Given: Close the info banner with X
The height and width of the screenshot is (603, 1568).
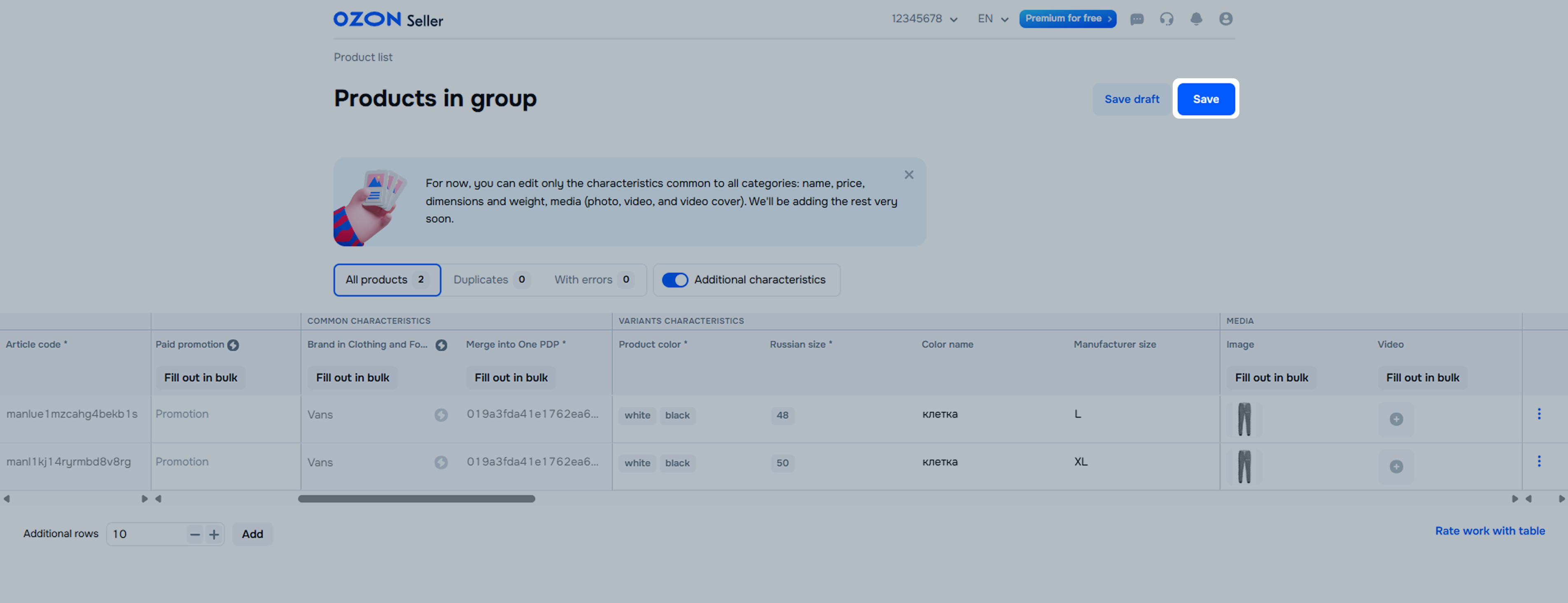Looking at the screenshot, I should click(909, 175).
